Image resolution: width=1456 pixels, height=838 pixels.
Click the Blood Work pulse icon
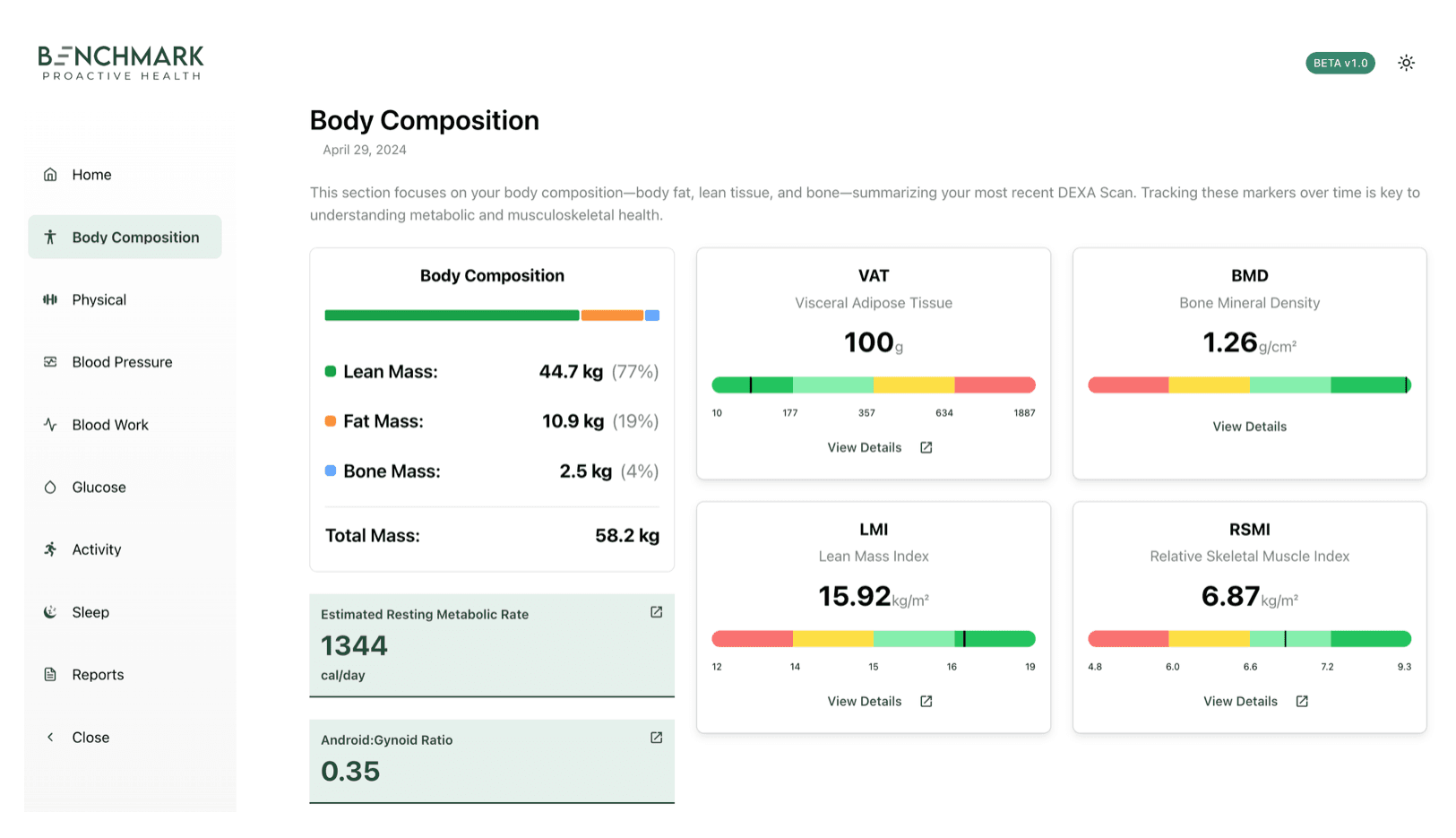point(50,425)
